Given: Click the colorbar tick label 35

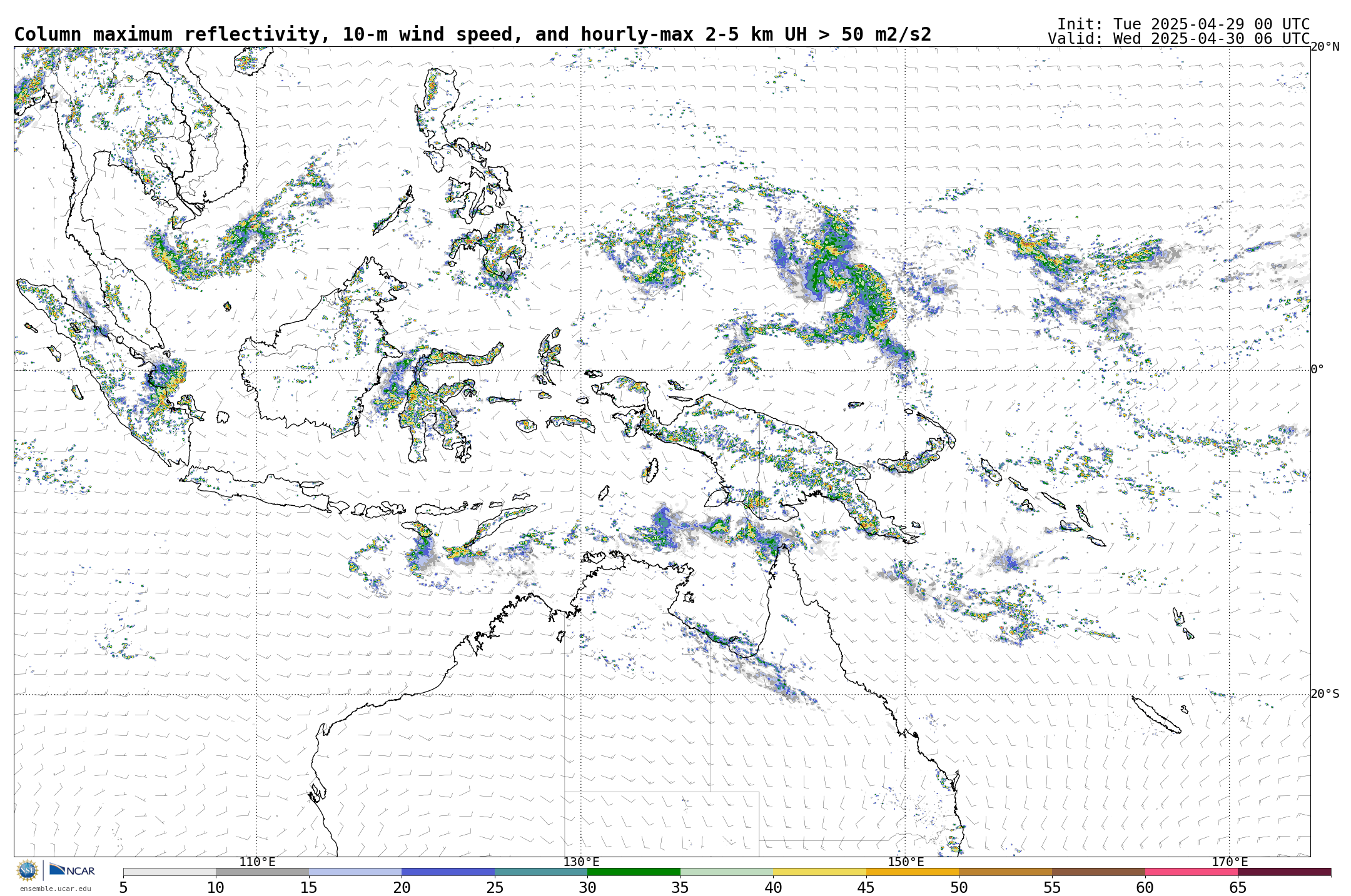Looking at the screenshot, I should [681, 888].
